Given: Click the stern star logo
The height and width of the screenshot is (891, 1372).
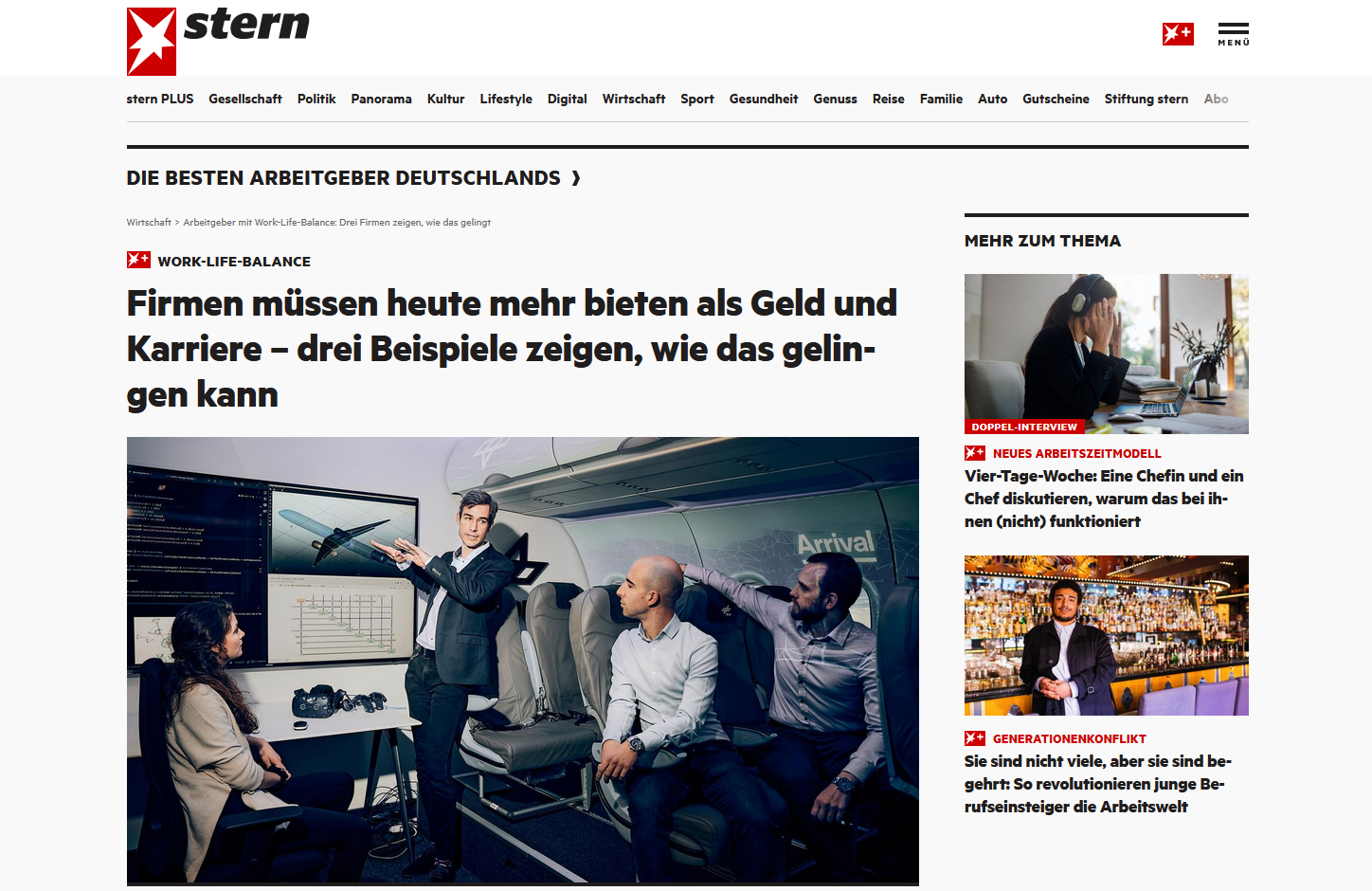Looking at the screenshot, I should click(x=152, y=42).
